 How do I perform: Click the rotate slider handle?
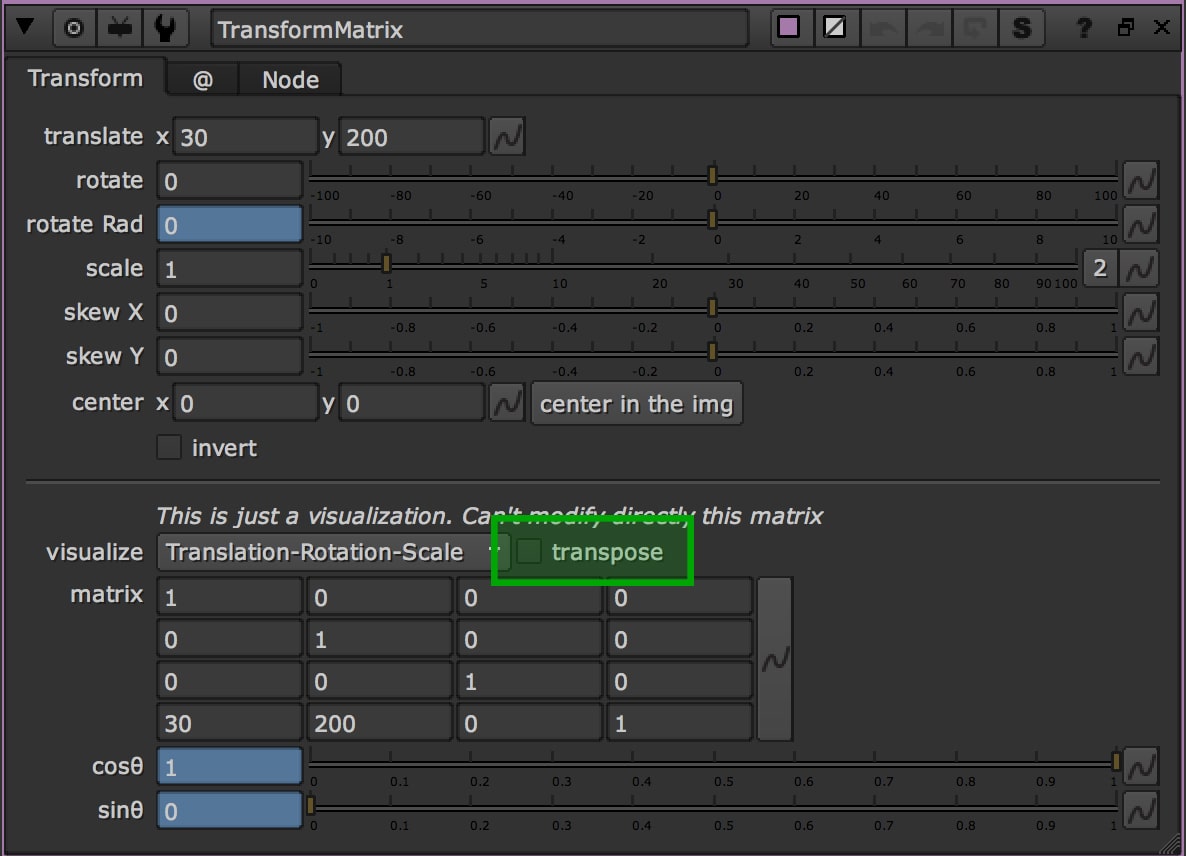(x=712, y=175)
